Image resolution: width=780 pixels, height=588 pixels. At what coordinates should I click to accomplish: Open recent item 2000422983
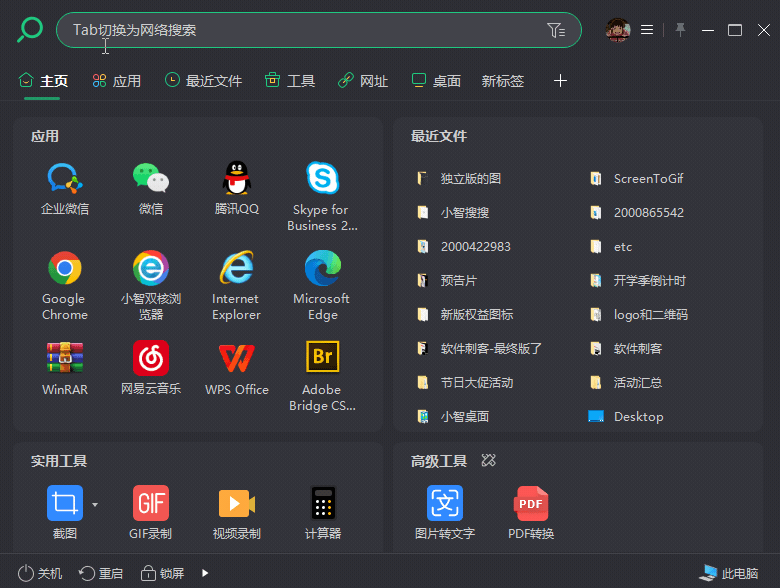pos(463,246)
